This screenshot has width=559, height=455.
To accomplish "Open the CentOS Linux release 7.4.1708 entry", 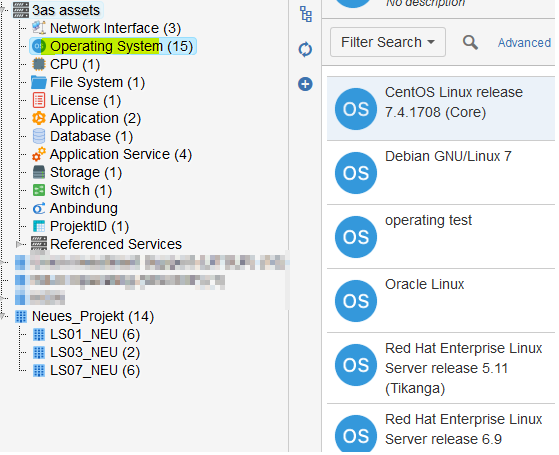I will tap(441, 108).
